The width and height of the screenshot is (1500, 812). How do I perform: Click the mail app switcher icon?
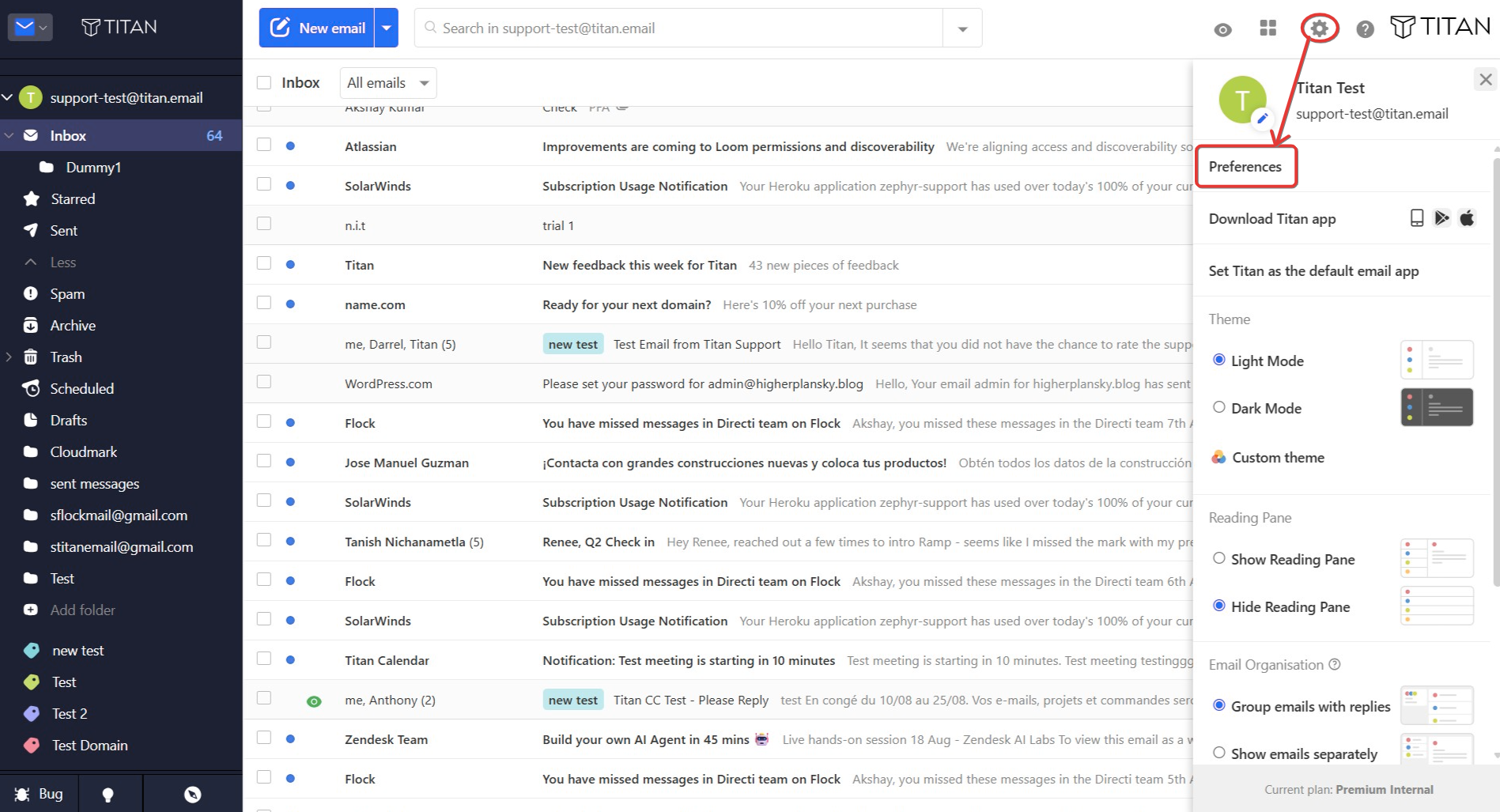[25, 27]
